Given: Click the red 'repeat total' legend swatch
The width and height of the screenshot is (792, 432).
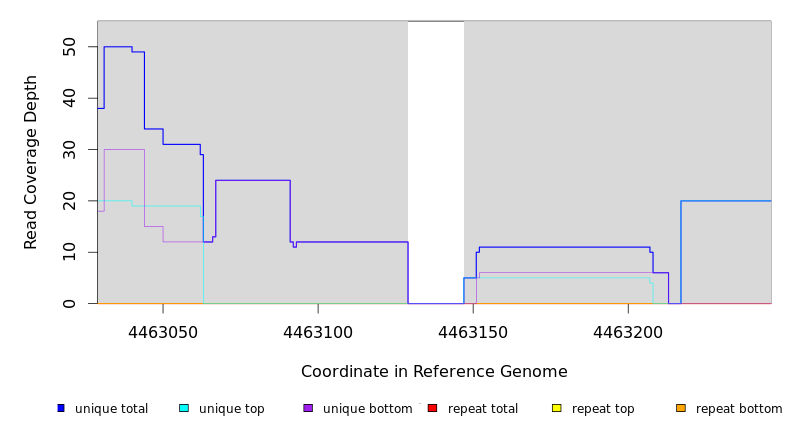Looking at the screenshot, I should pos(432,408).
